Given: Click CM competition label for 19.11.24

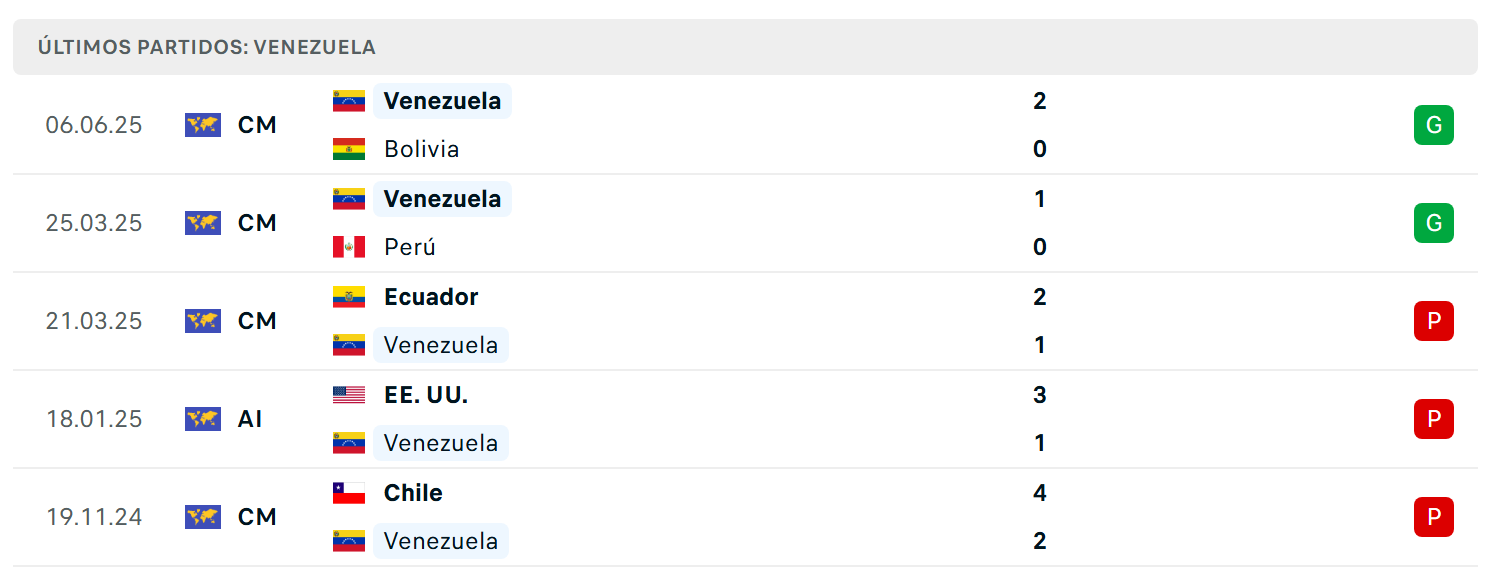Looking at the screenshot, I should tap(257, 517).
